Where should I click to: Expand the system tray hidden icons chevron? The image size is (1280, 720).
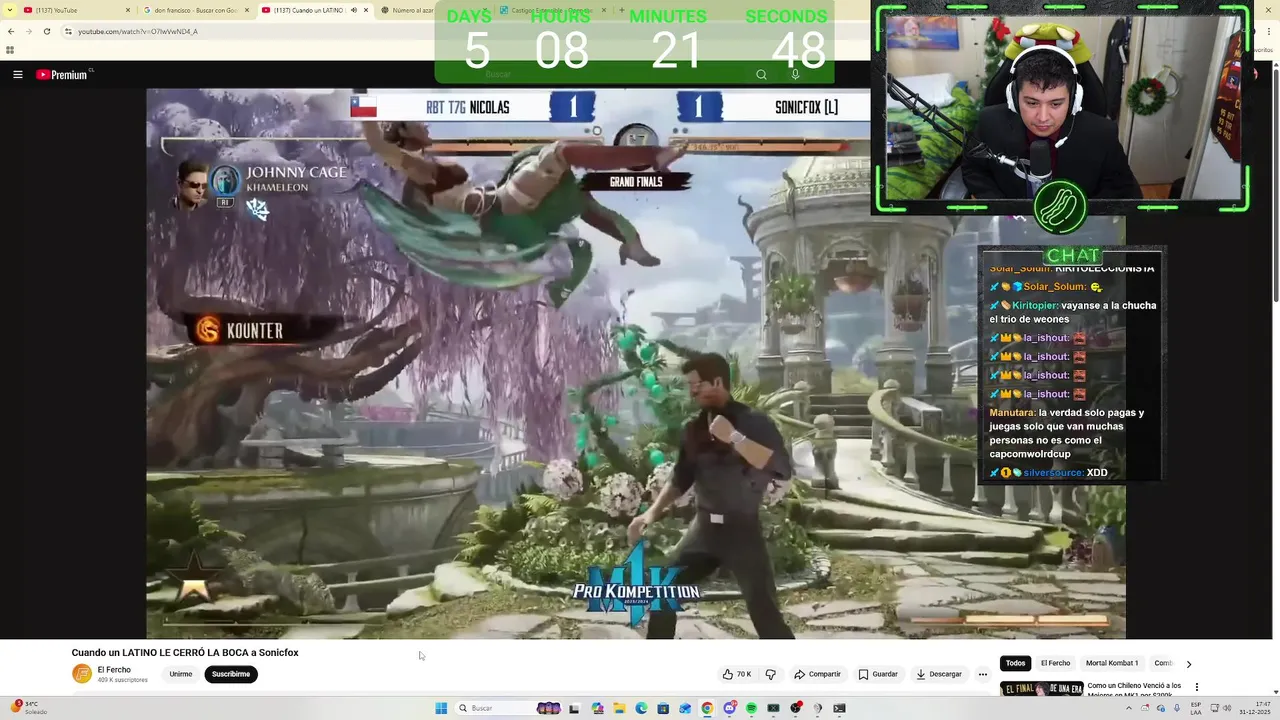1129,708
